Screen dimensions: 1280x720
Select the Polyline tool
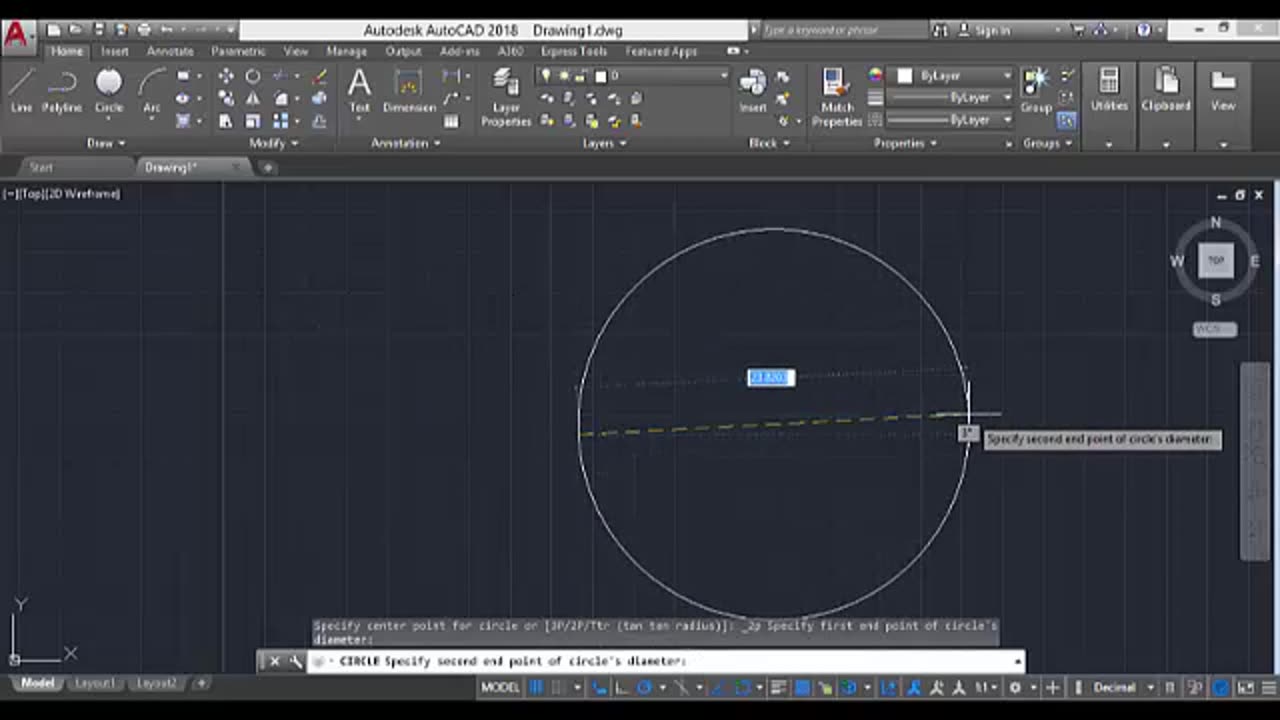(x=62, y=90)
